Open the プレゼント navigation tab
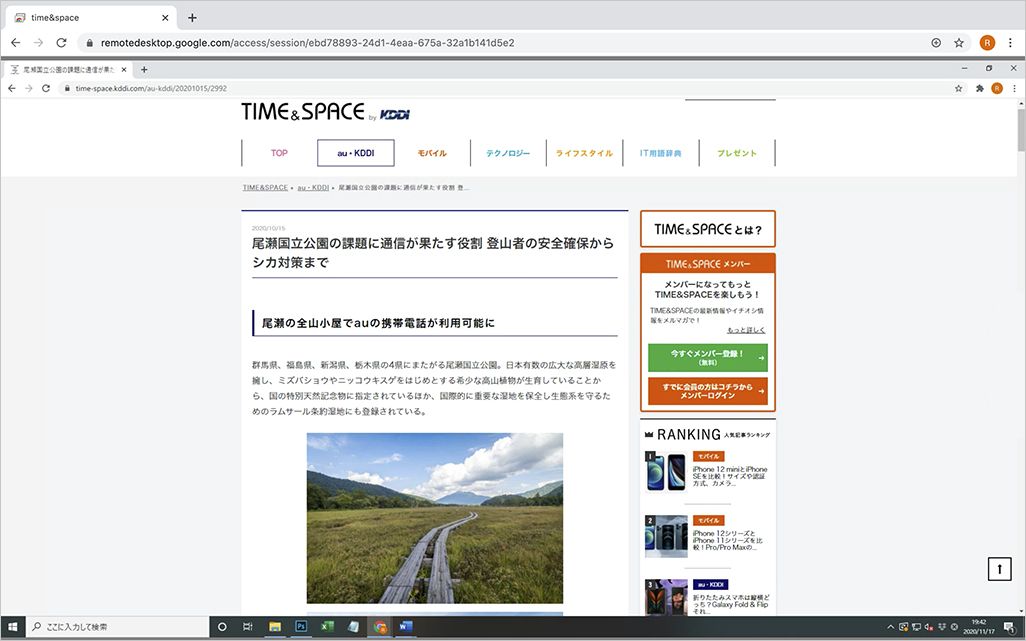1026x641 pixels. (737, 153)
